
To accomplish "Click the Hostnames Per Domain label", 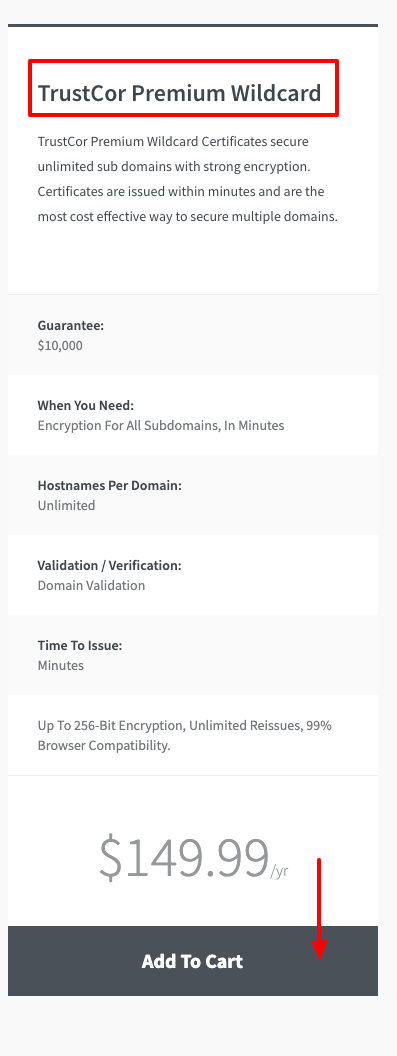I will point(109,486).
